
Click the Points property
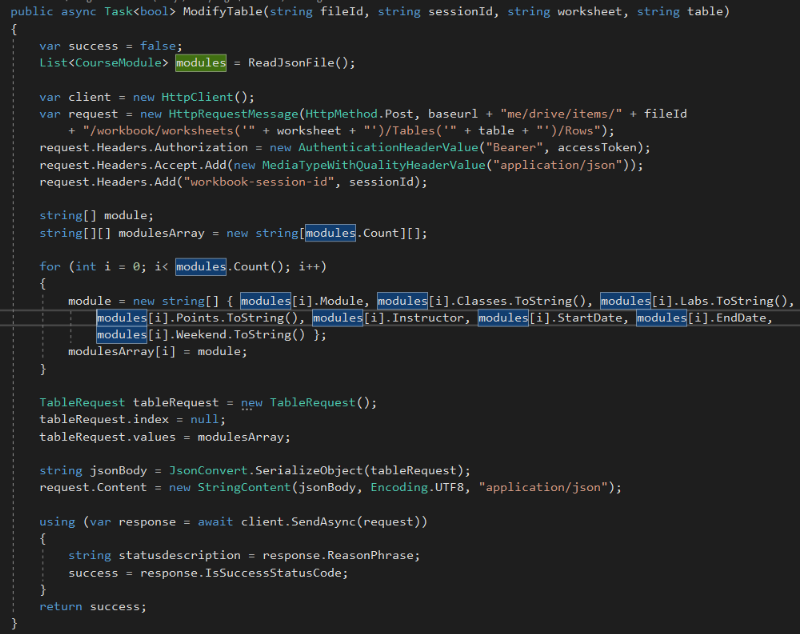197,318
